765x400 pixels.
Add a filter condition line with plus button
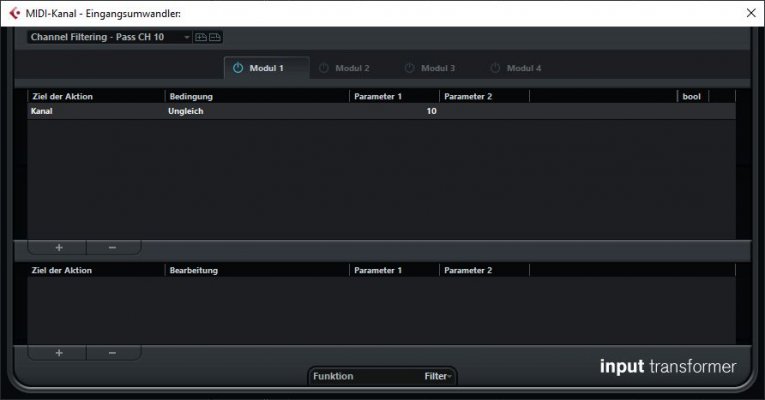pos(59,248)
